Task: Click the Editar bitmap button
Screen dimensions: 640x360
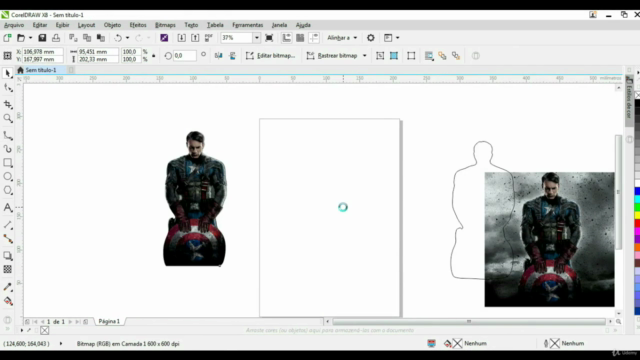Action: 270,56
